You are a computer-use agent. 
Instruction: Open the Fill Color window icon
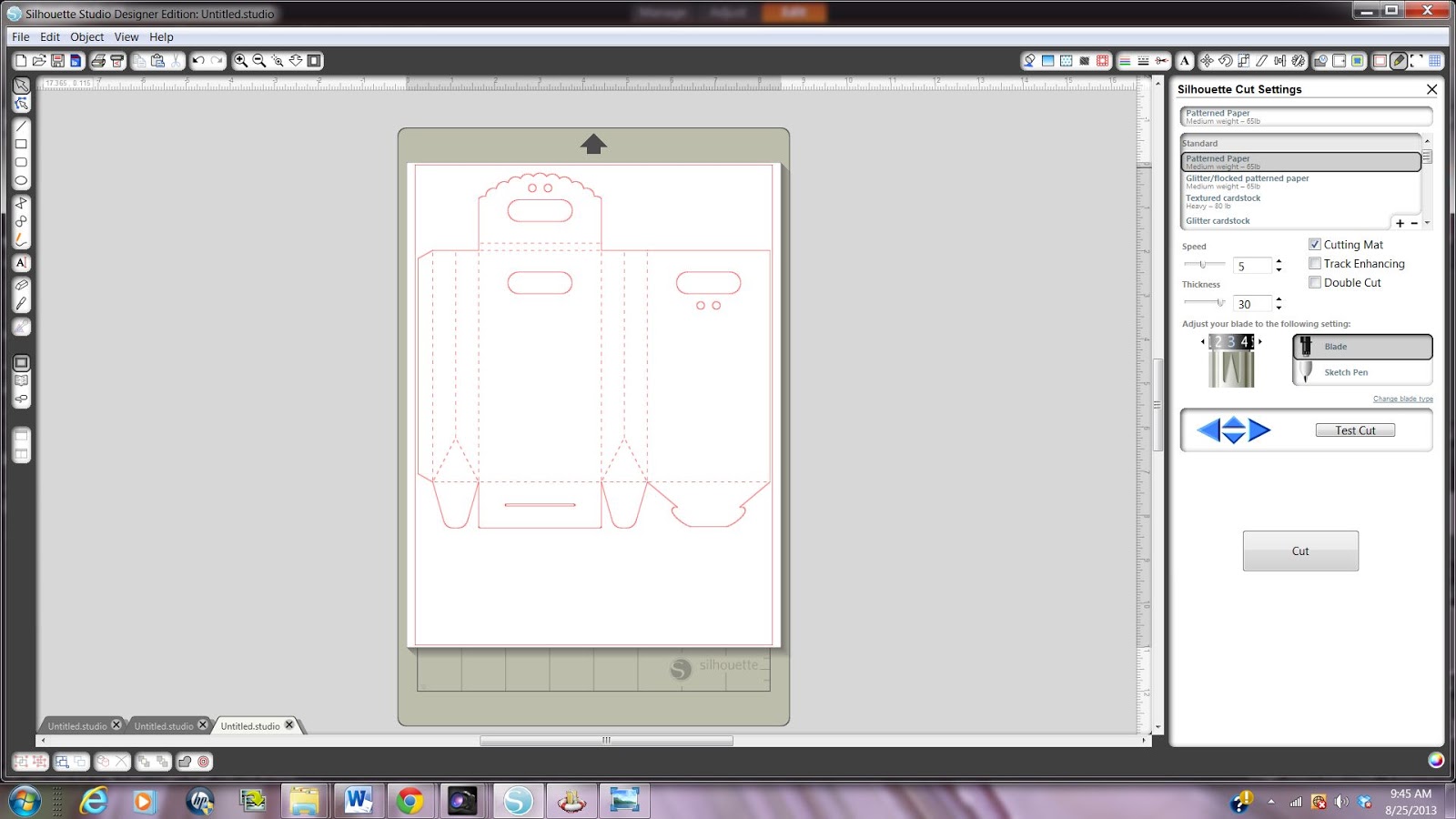(1029, 61)
